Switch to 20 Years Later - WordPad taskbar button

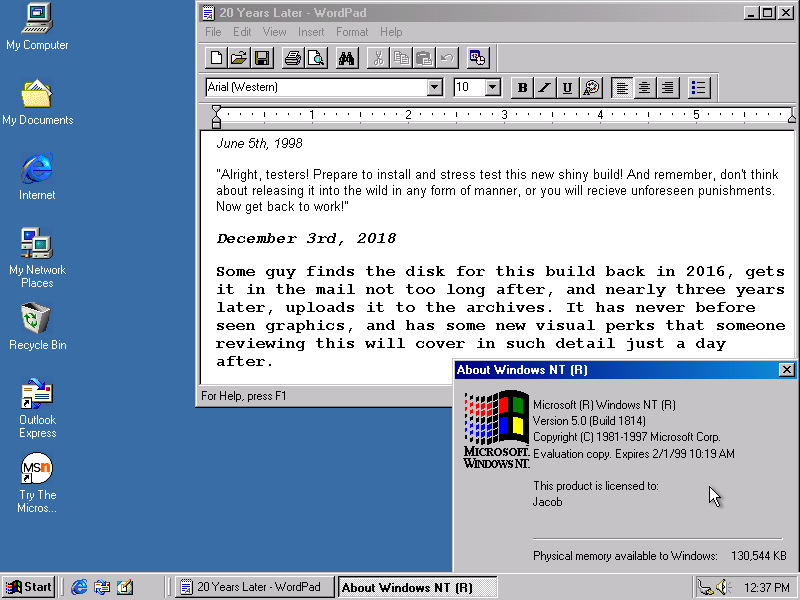(x=255, y=587)
